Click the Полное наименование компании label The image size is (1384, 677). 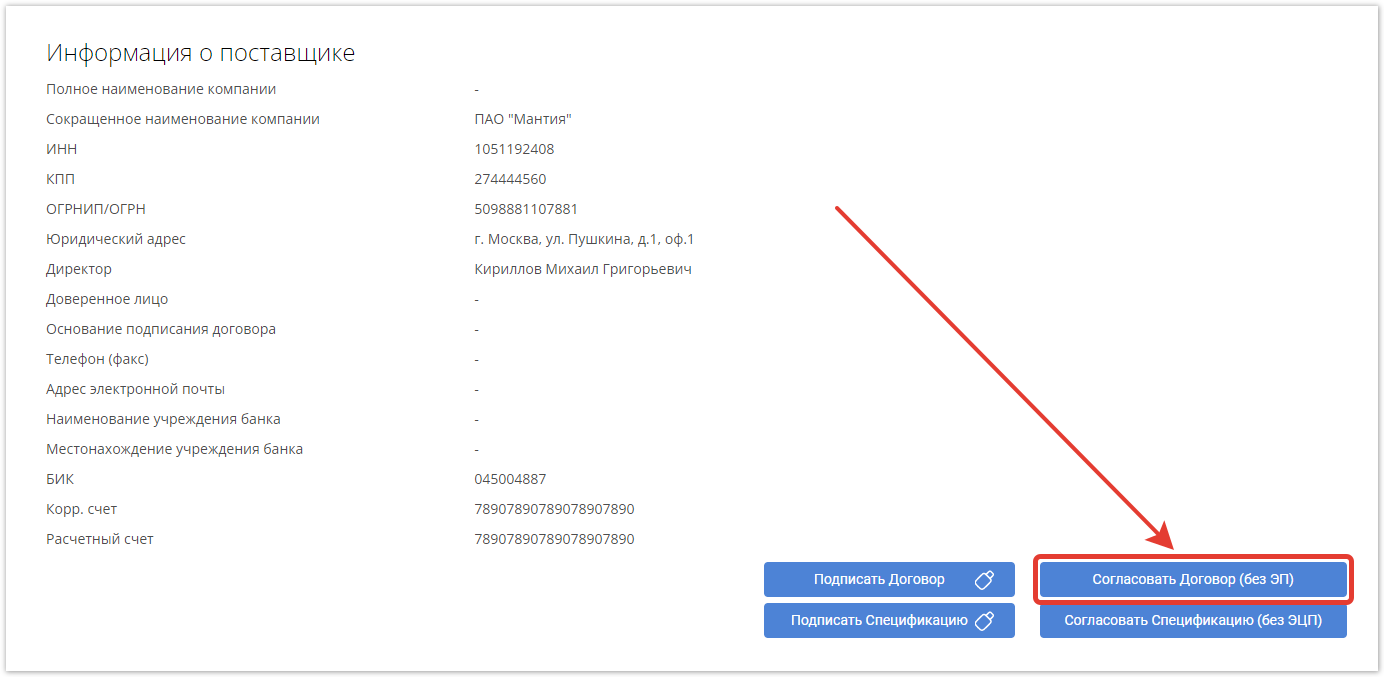pyautogui.click(x=161, y=89)
